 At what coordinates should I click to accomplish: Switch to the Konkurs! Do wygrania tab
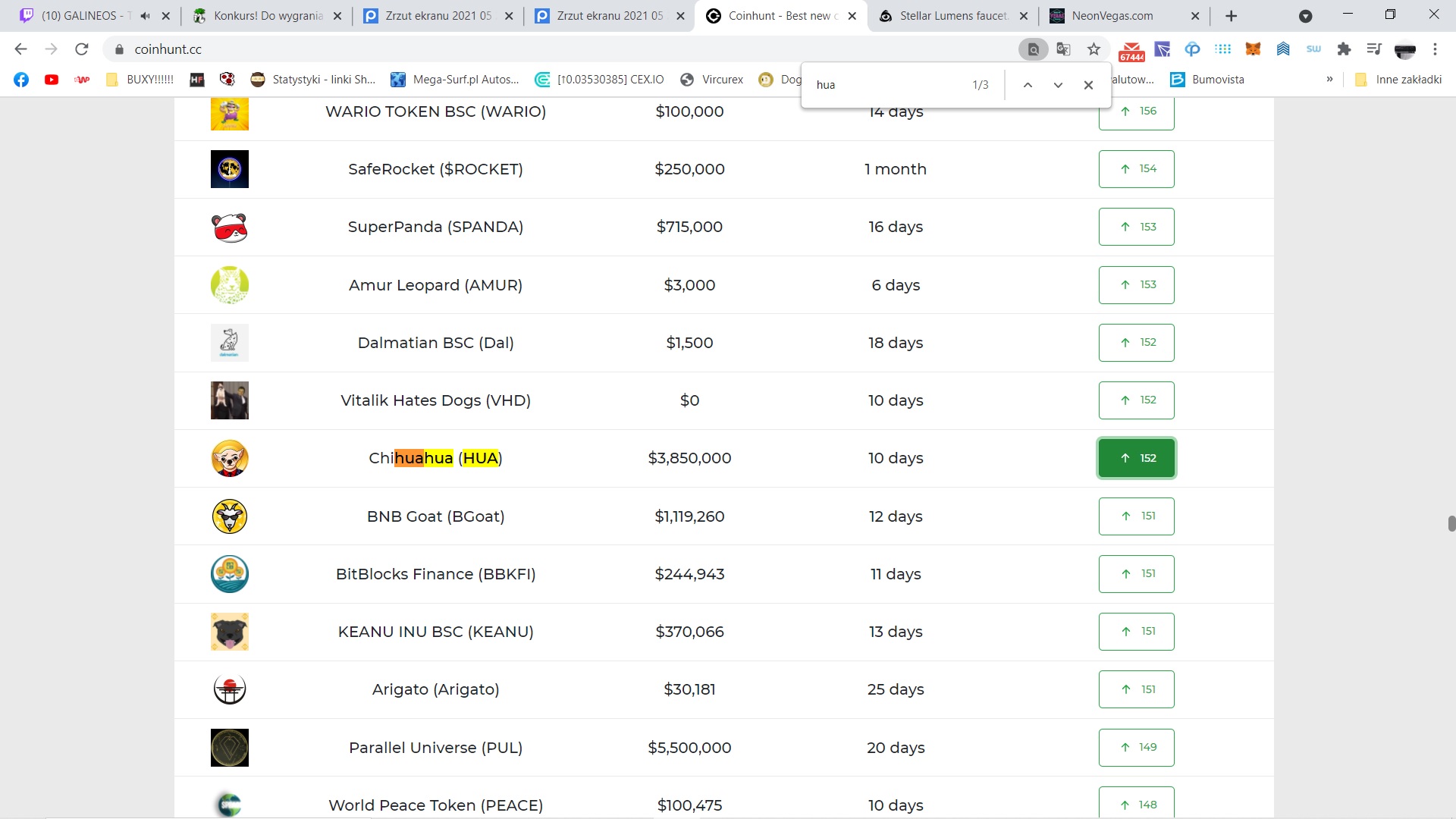coord(268,16)
